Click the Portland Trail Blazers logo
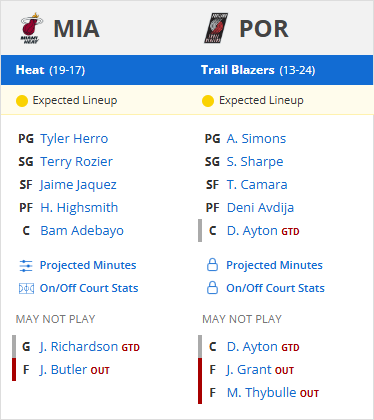 (216, 28)
